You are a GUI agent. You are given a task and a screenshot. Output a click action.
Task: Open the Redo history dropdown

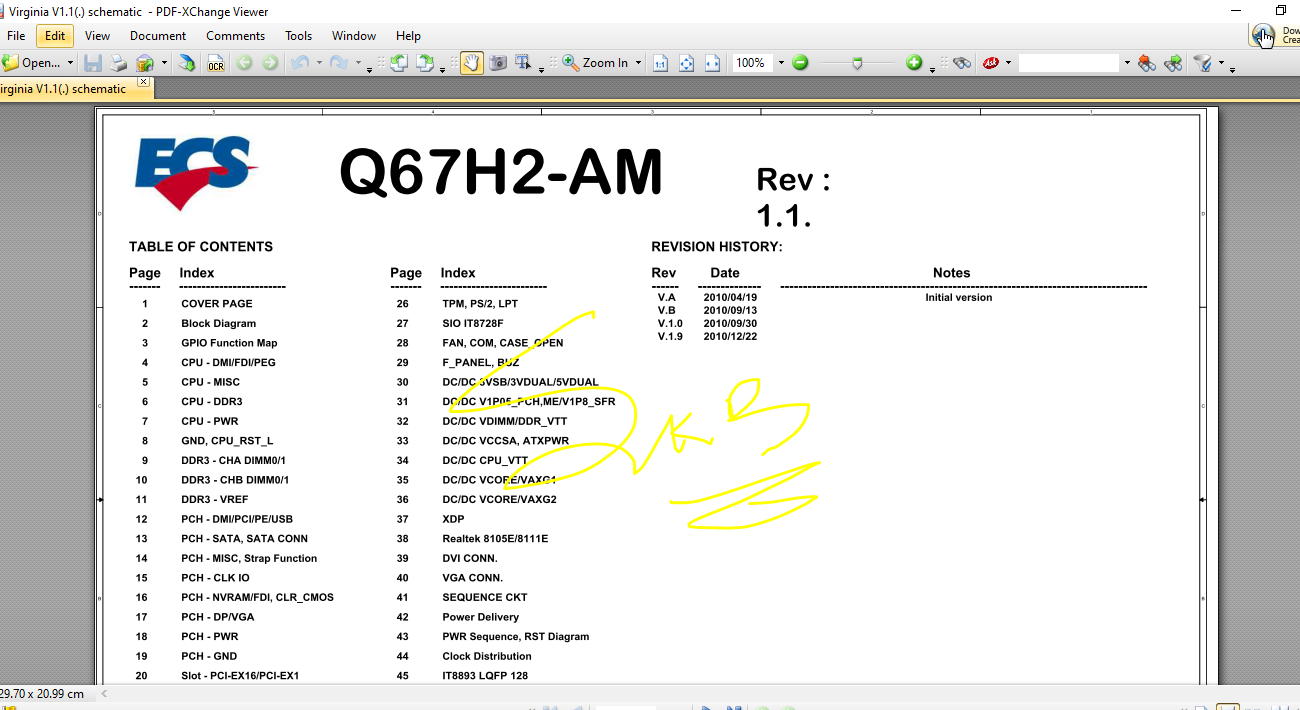tap(358, 63)
